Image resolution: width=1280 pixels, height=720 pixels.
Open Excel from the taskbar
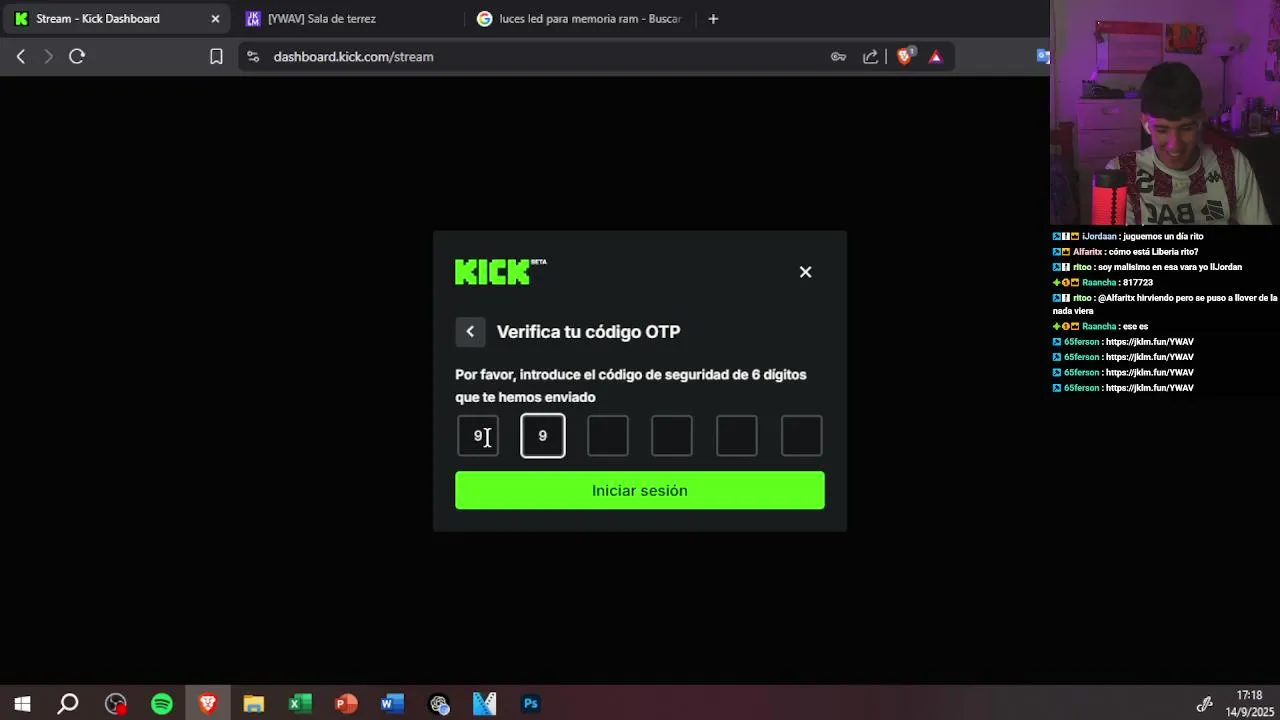(x=300, y=704)
